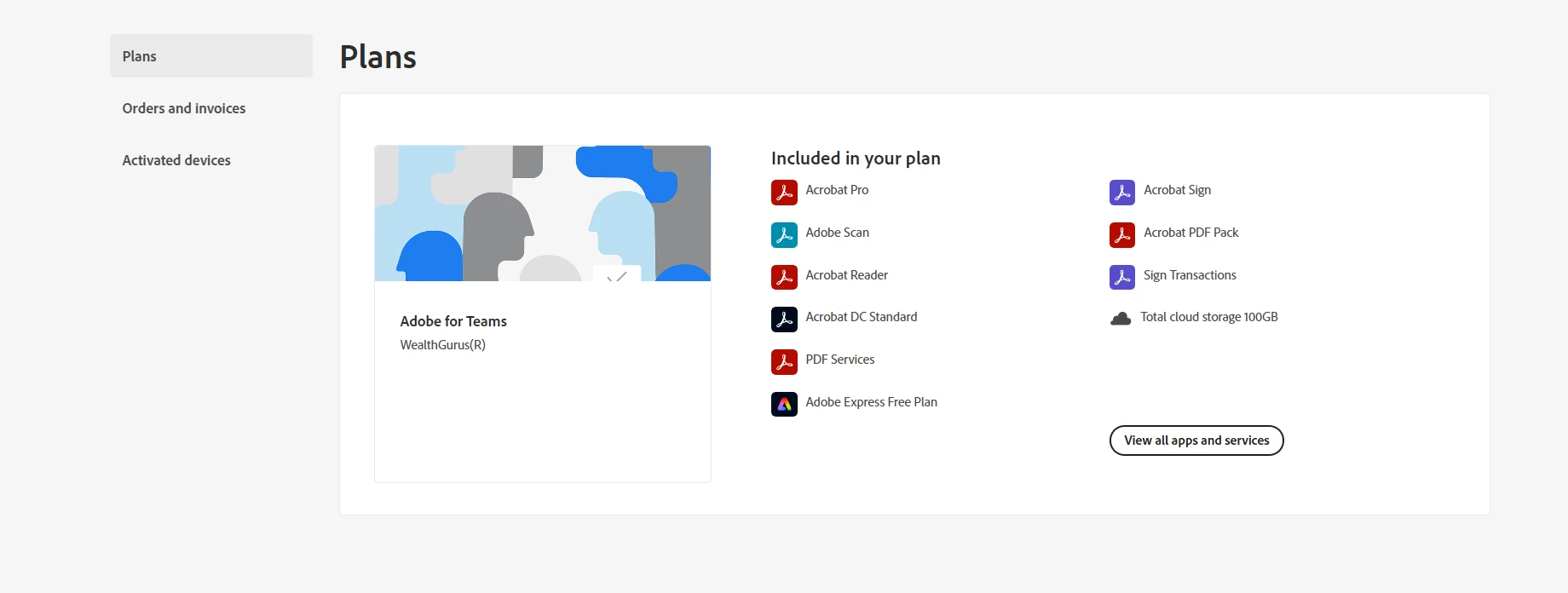Click the Acrobat PDF Pack icon
This screenshot has width=1568, height=593.
[x=1122, y=235]
